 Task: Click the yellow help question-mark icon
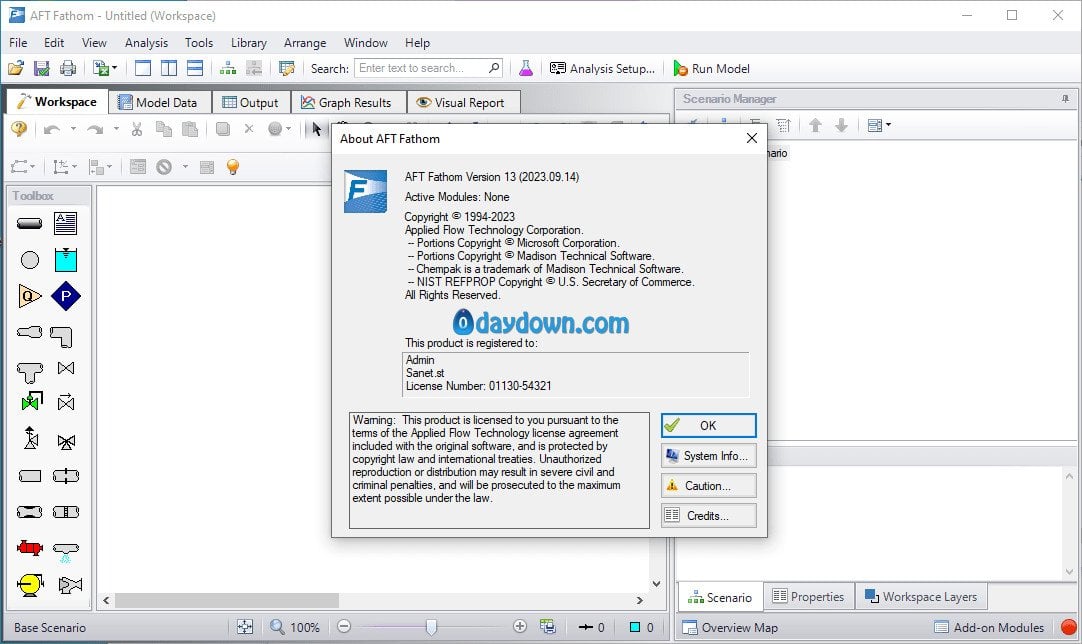pos(19,128)
